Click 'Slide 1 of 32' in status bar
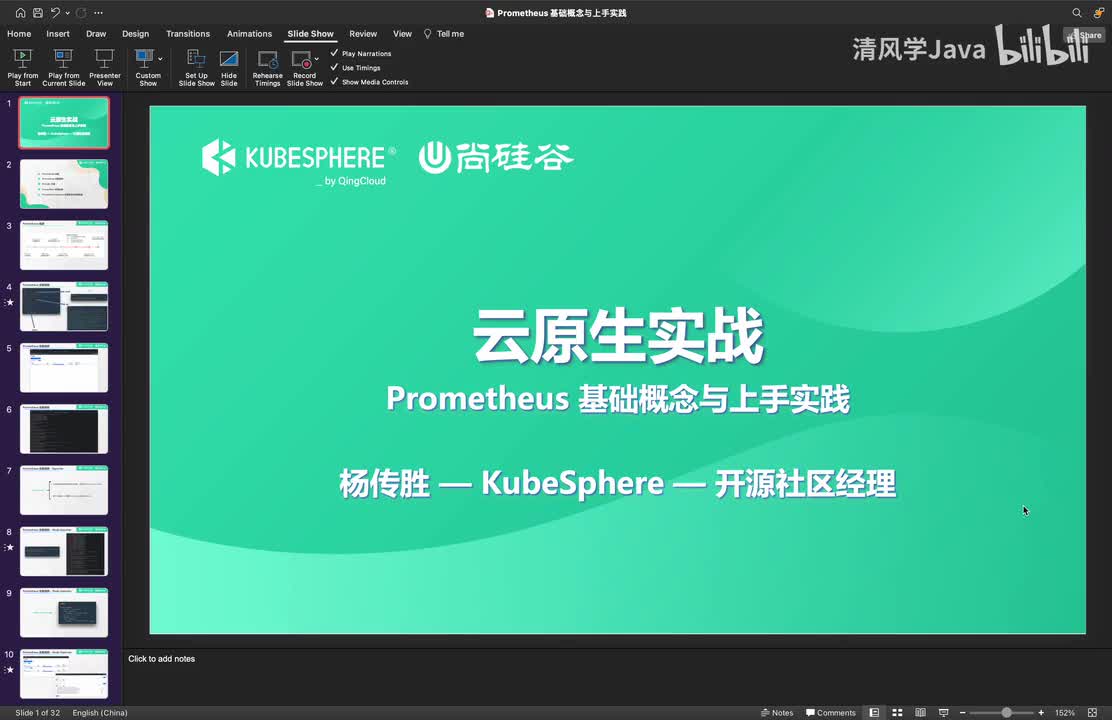 38,713
